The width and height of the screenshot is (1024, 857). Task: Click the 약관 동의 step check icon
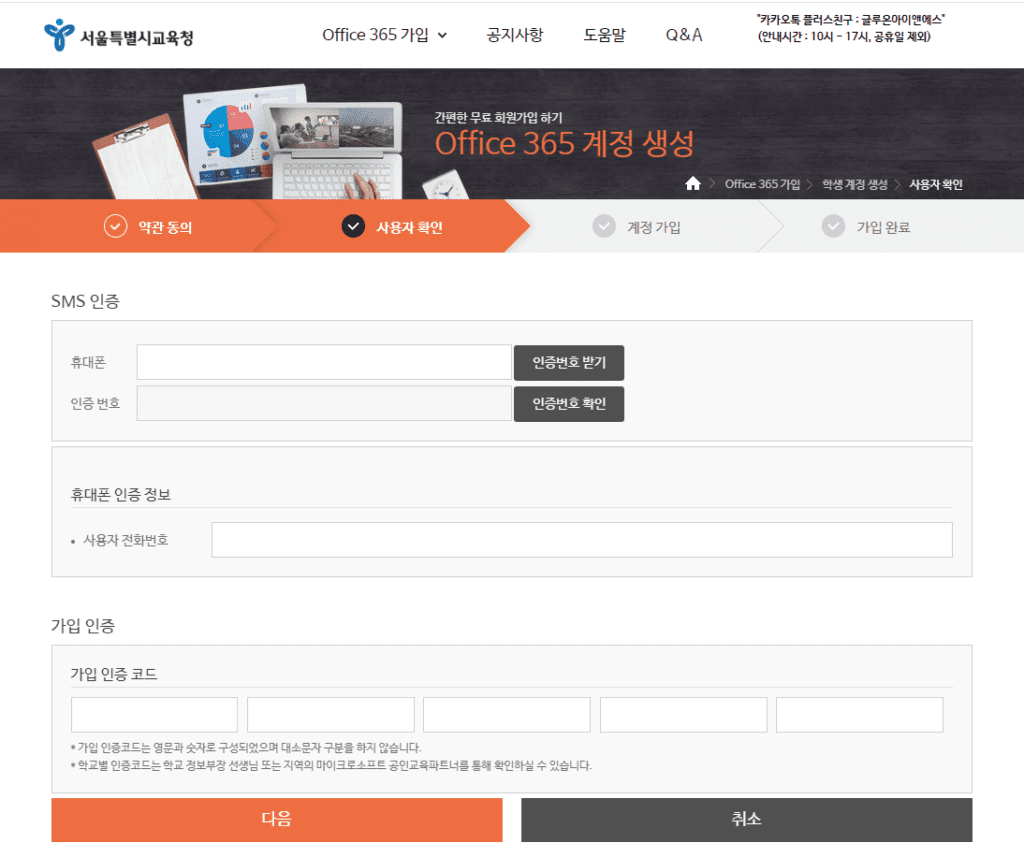click(x=116, y=227)
